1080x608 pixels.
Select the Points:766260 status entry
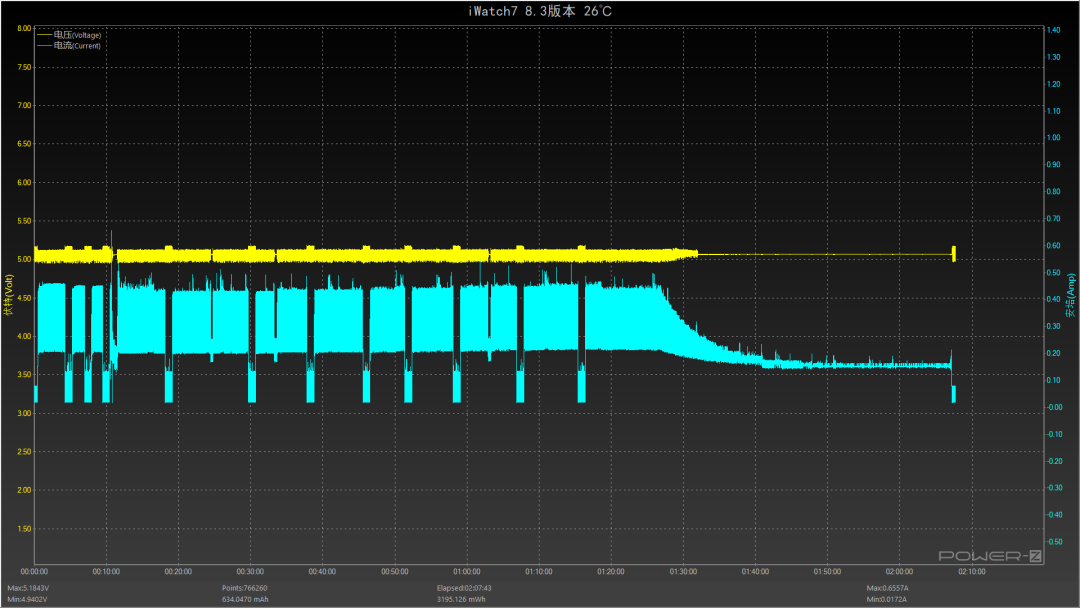tap(245, 588)
